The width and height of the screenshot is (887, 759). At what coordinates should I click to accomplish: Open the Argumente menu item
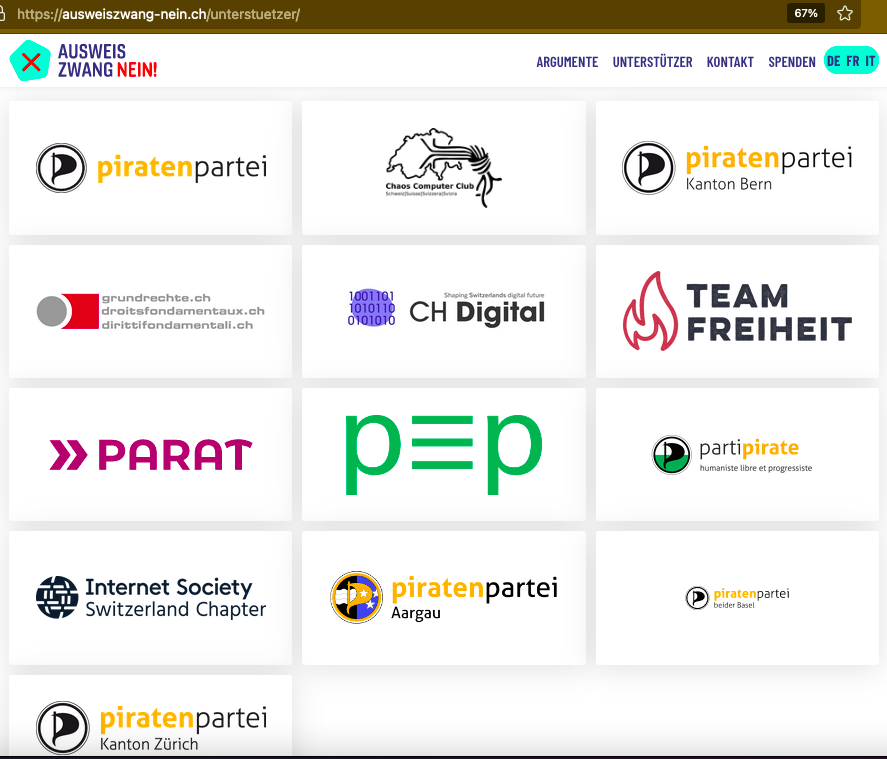pos(567,62)
